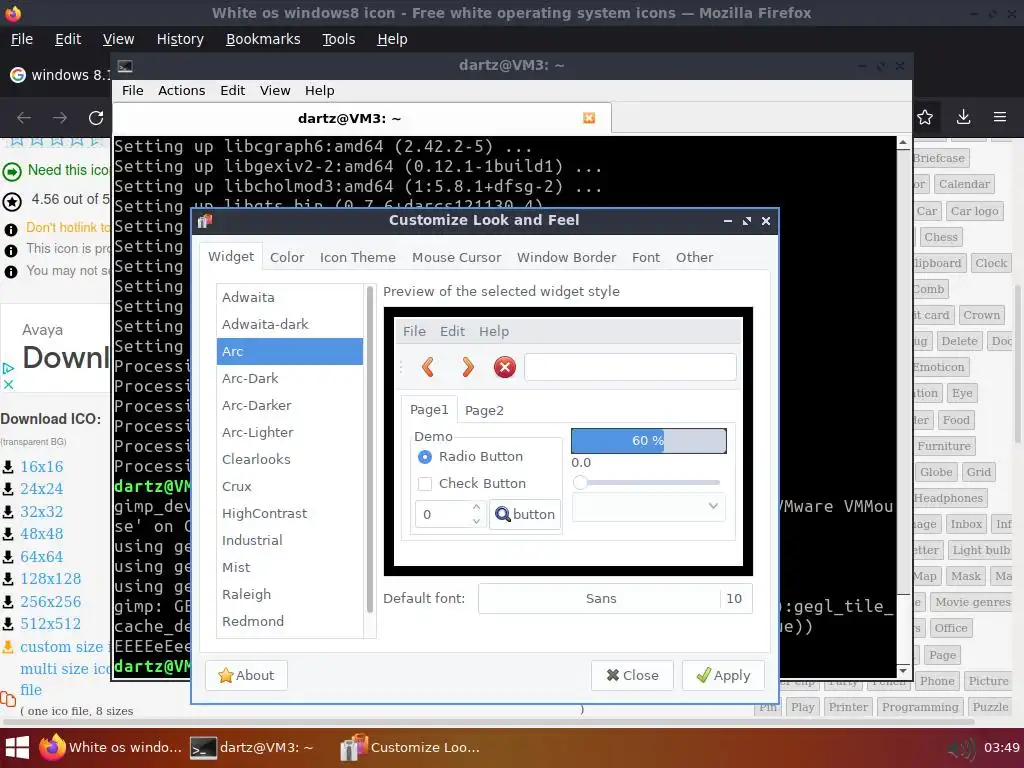
Task: Go to the Font tab
Action: coord(646,257)
